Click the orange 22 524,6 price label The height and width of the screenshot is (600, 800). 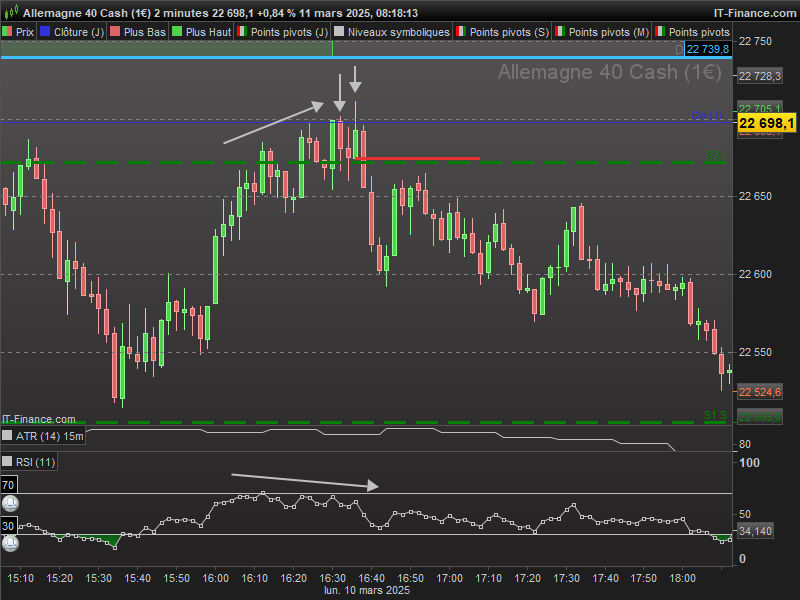760,392
